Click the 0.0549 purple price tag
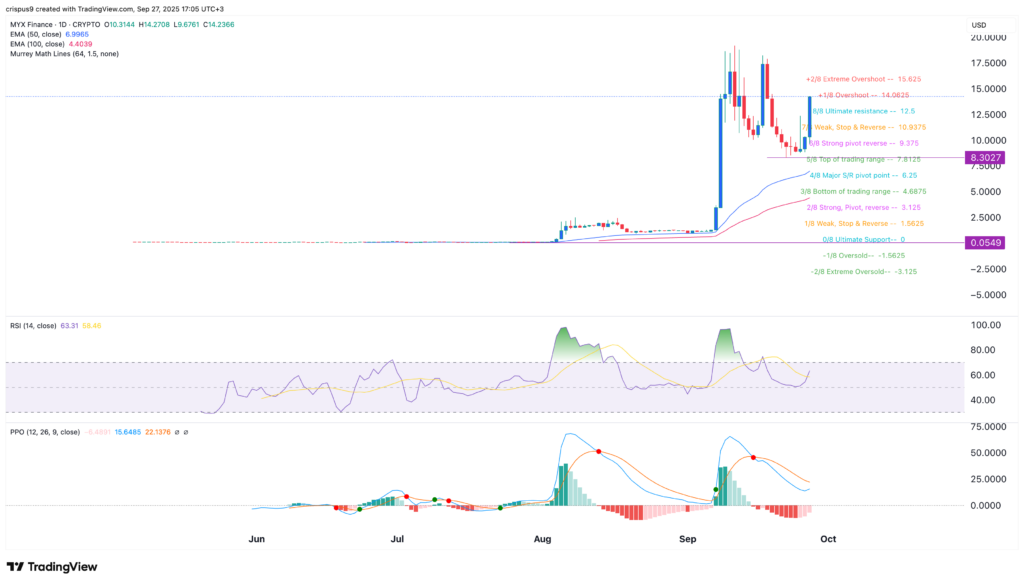 [x=985, y=242]
